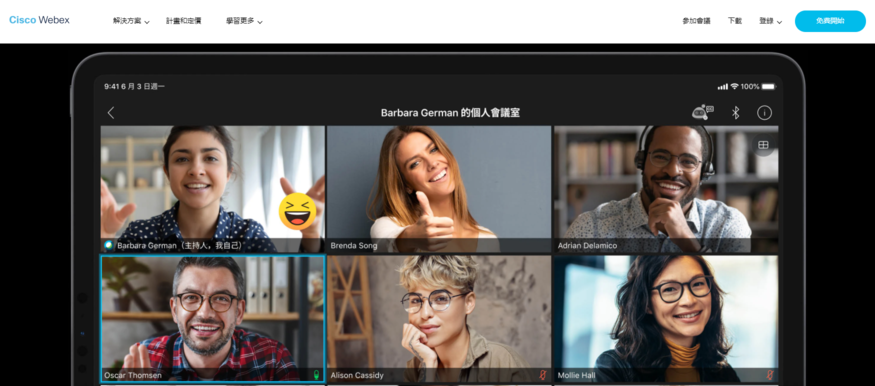Toggle Oscar Thomsen's green microphone indicator
This screenshot has height=386, width=875.
pyautogui.click(x=317, y=375)
